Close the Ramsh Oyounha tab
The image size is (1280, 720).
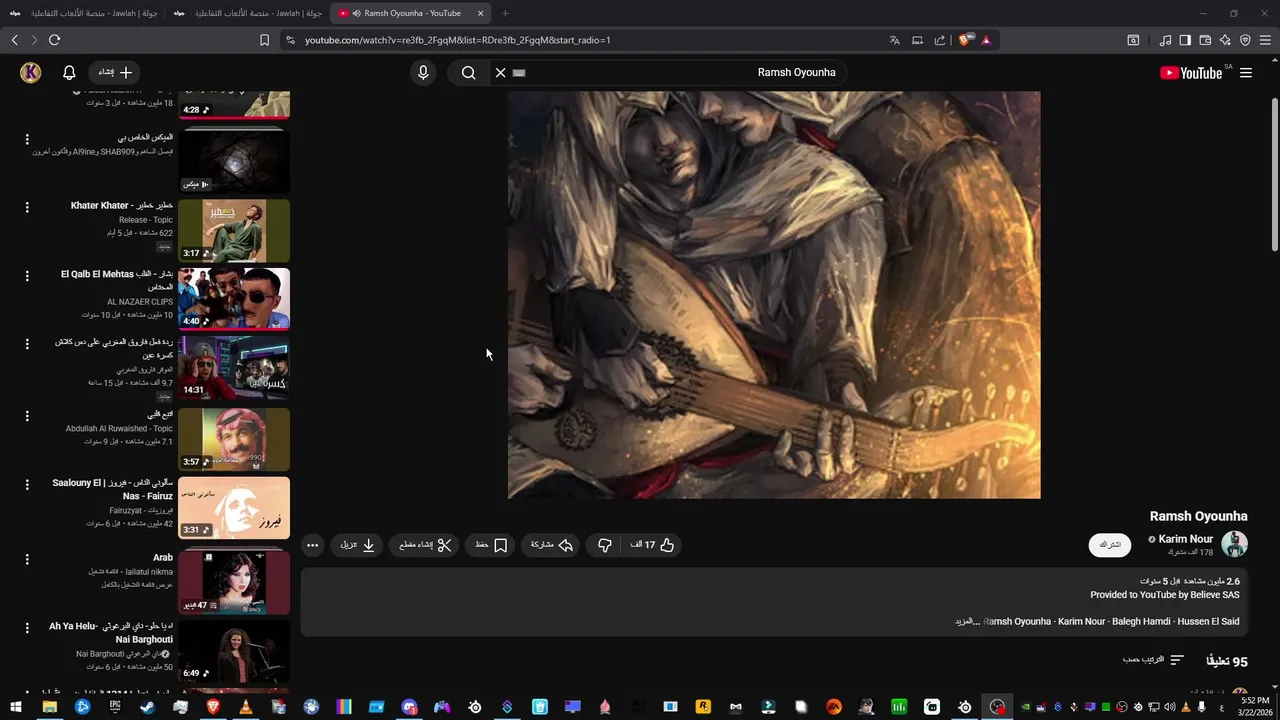click(x=481, y=13)
